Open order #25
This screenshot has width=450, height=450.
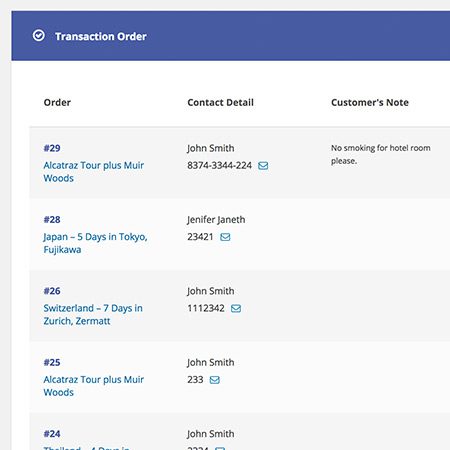(x=52, y=362)
